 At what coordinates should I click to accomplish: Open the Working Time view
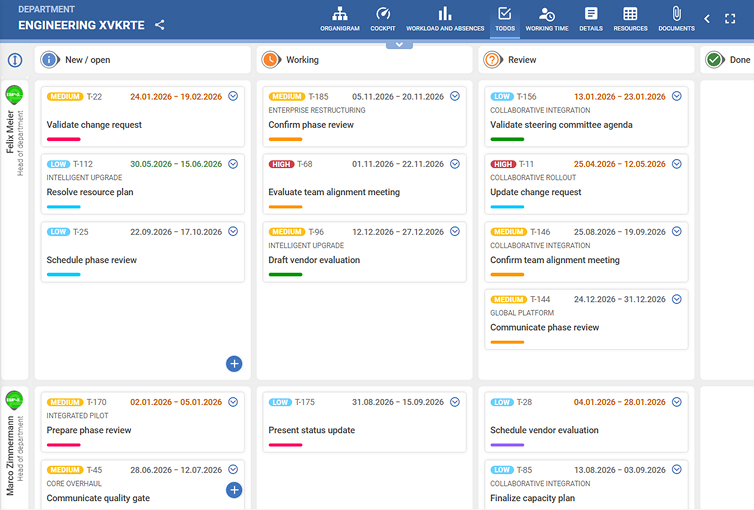(547, 19)
